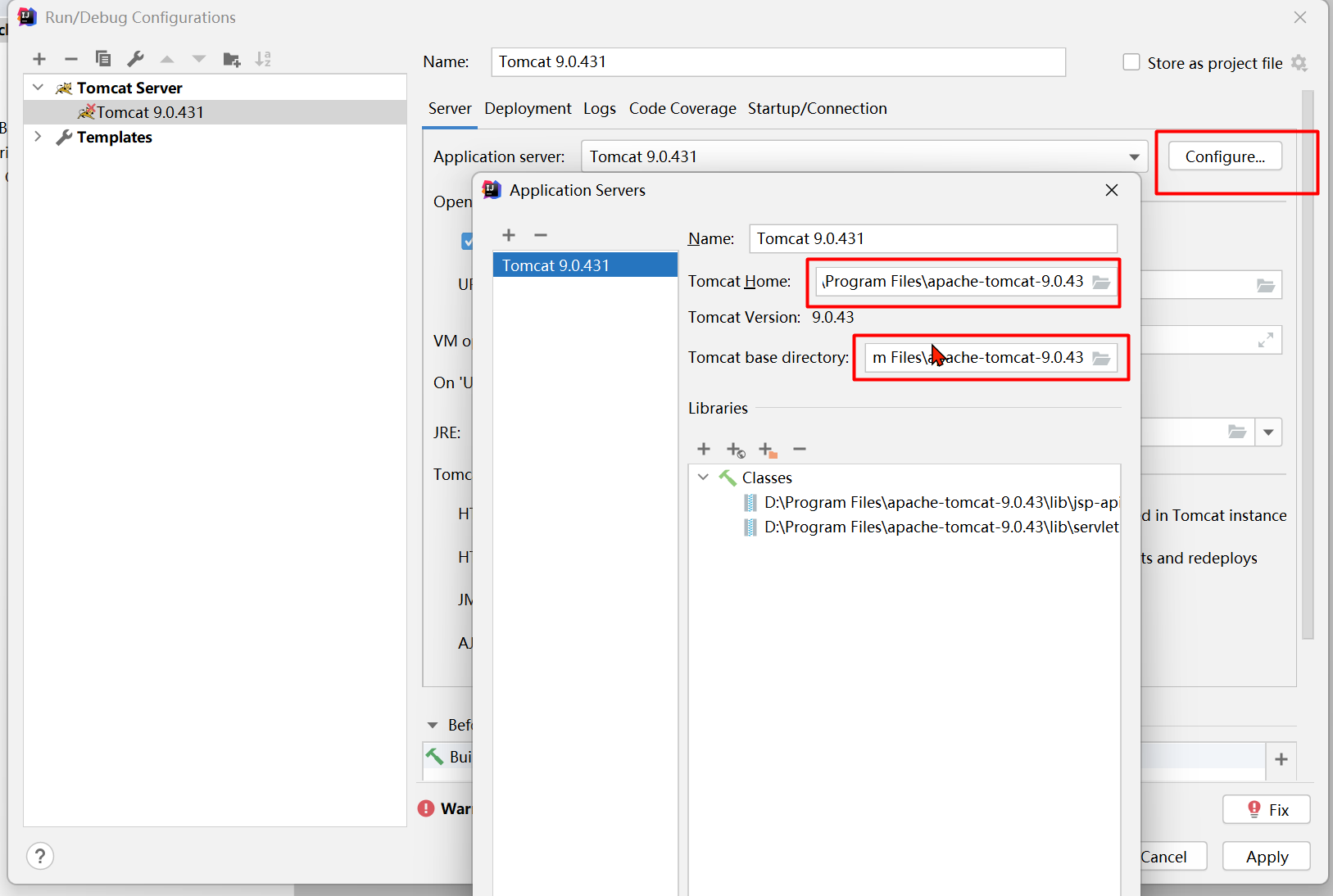Viewport: 1333px width, 896px height.
Task: Move configuration up with arrow icon
Action: [x=167, y=59]
